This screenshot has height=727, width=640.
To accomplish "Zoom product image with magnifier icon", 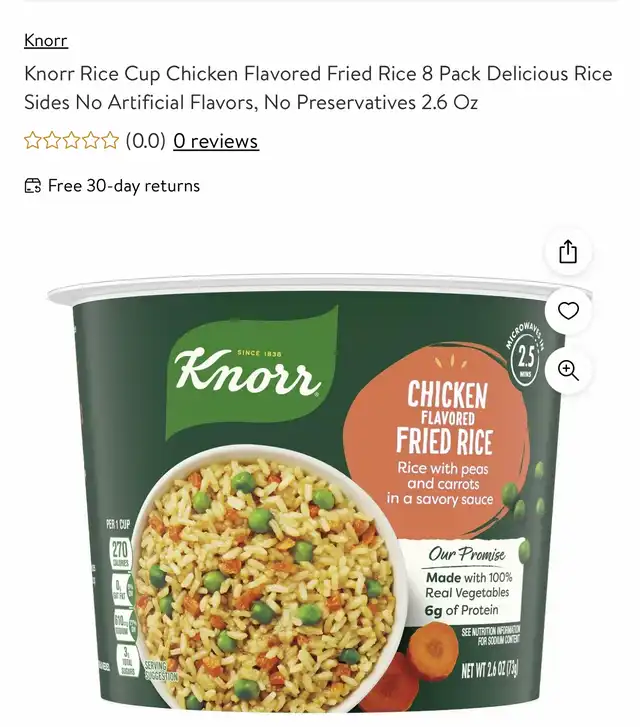I will point(568,370).
